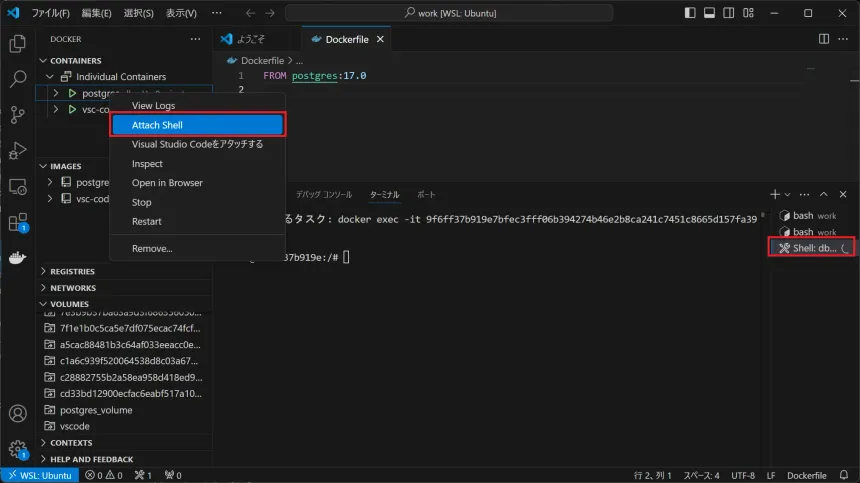860x483 pixels.
Task: Click the Docker whale icon in activity bar
Action: point(17,257)
